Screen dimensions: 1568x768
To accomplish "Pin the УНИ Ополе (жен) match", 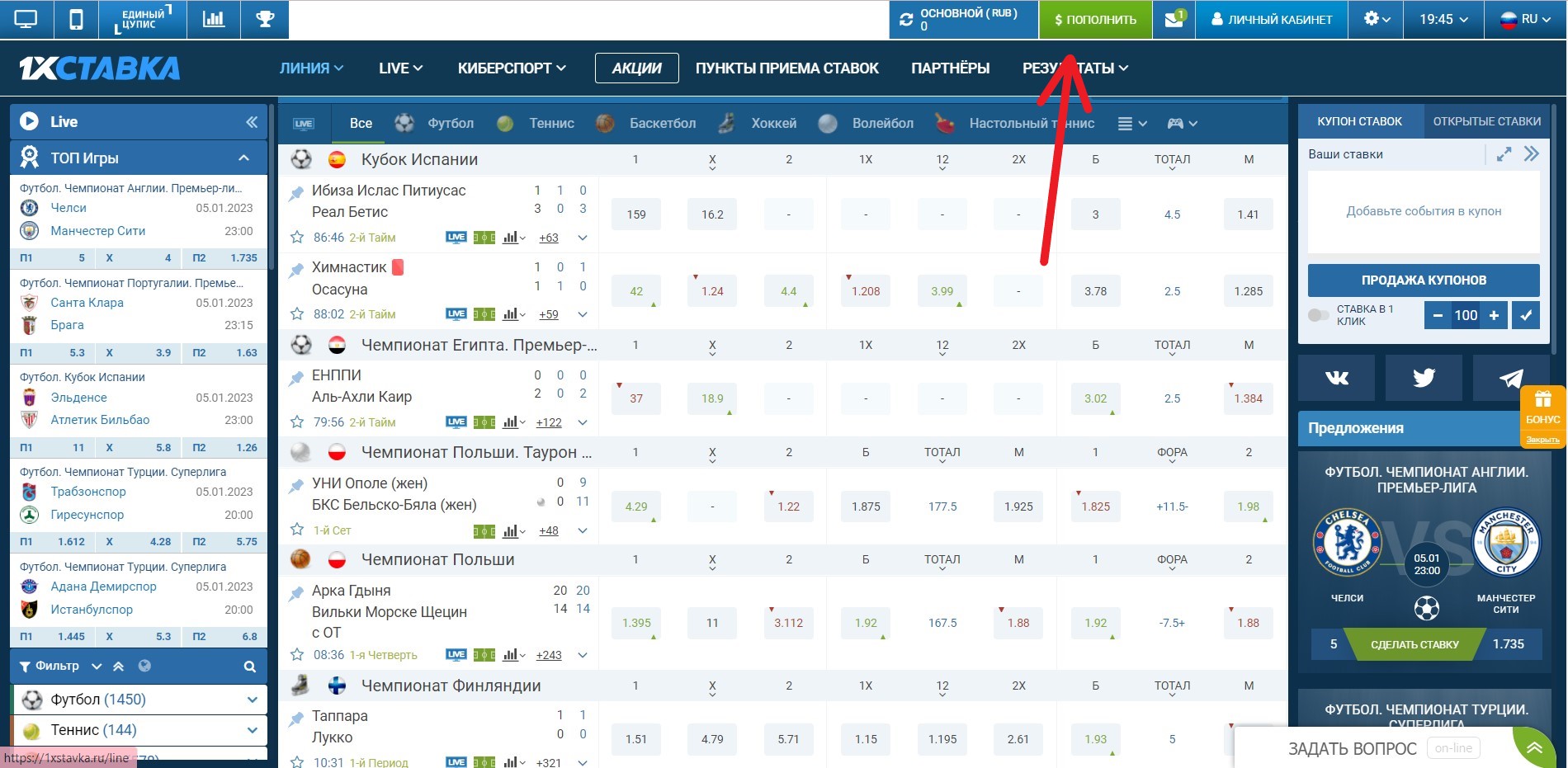I will (295, 487).
